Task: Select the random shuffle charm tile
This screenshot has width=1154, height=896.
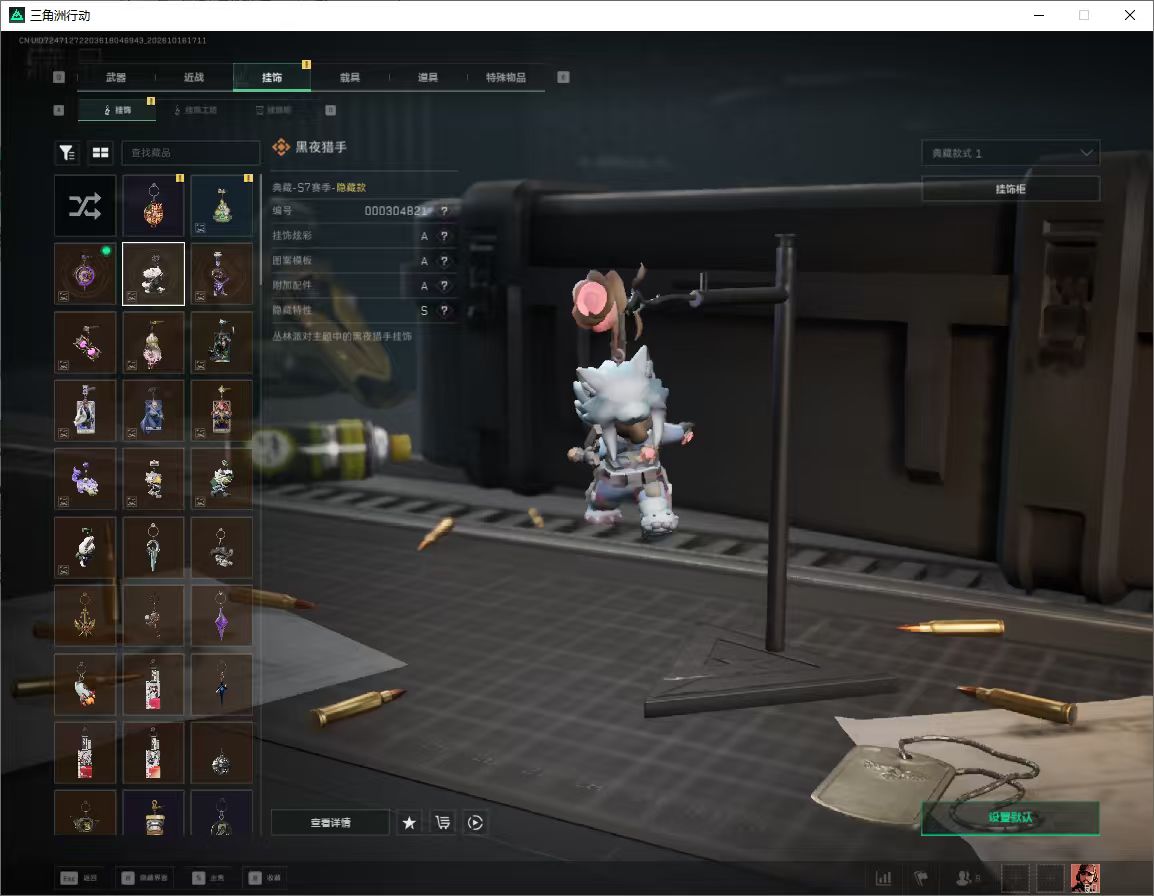Action: pyautogui.click(x=85, y=205)
